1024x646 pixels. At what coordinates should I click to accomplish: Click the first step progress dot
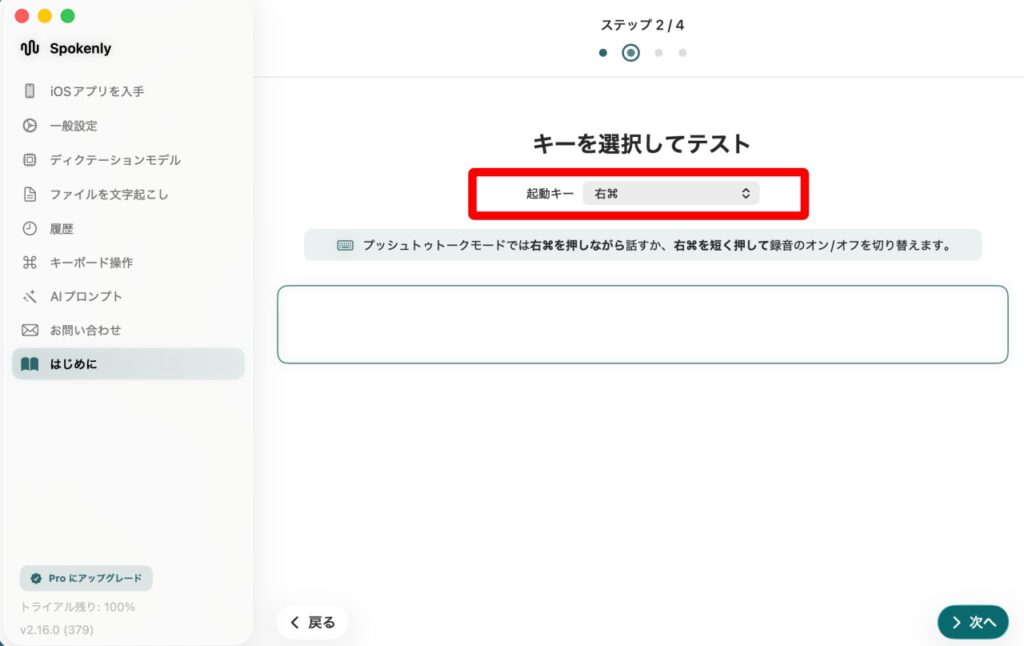603,53
